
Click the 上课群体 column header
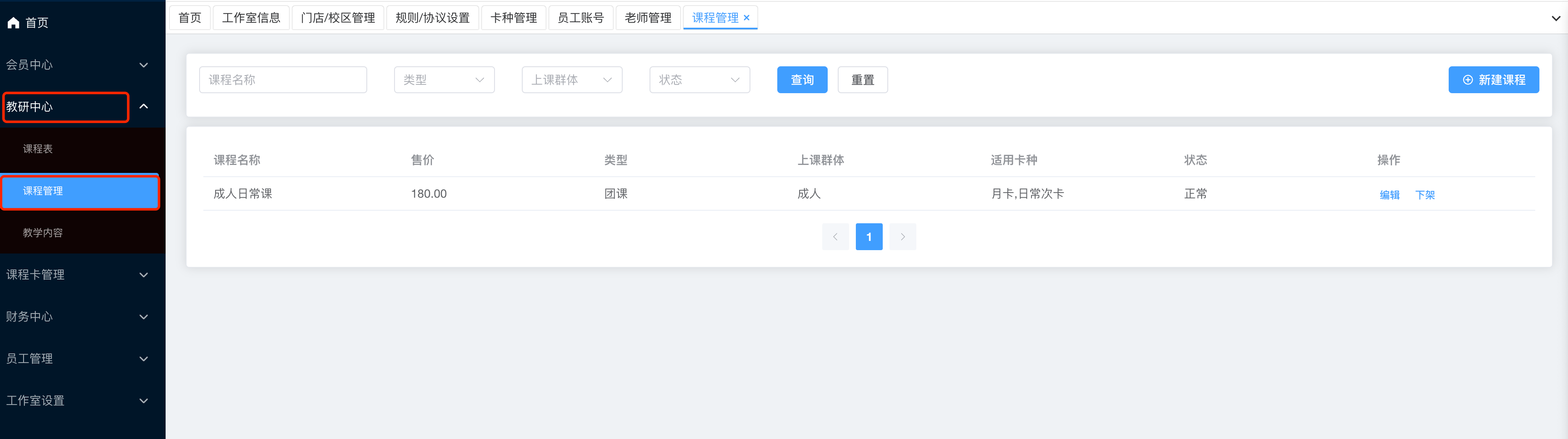pyautogui.click(x=821, y=160)
